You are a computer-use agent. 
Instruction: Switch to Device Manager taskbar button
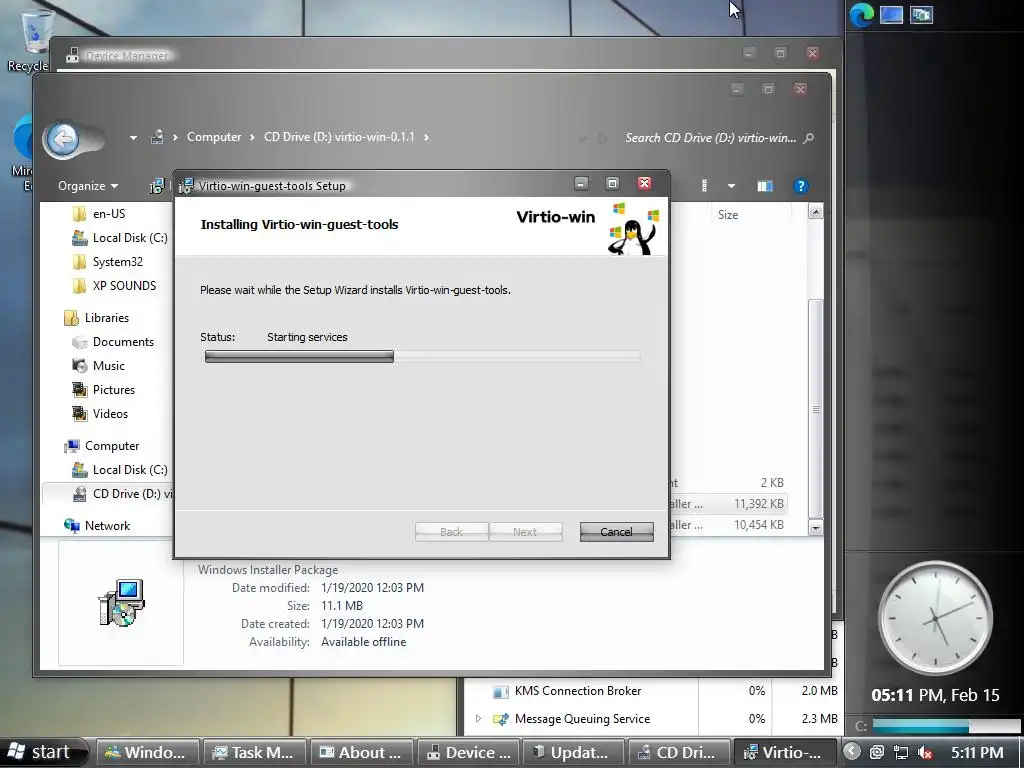[x=468, y=752]
